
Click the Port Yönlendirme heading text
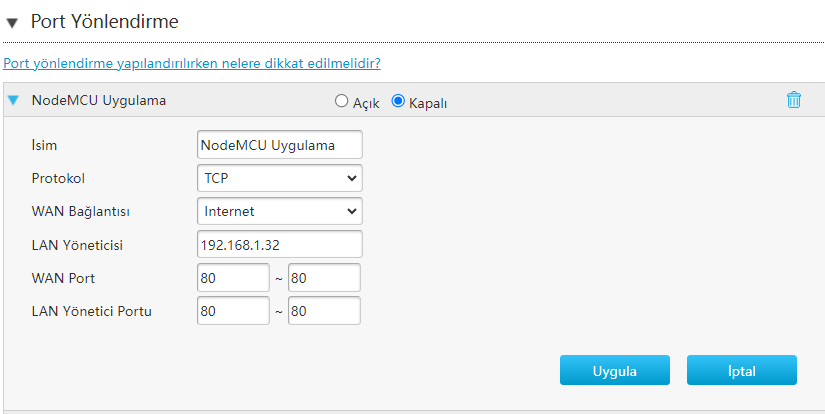104,21
